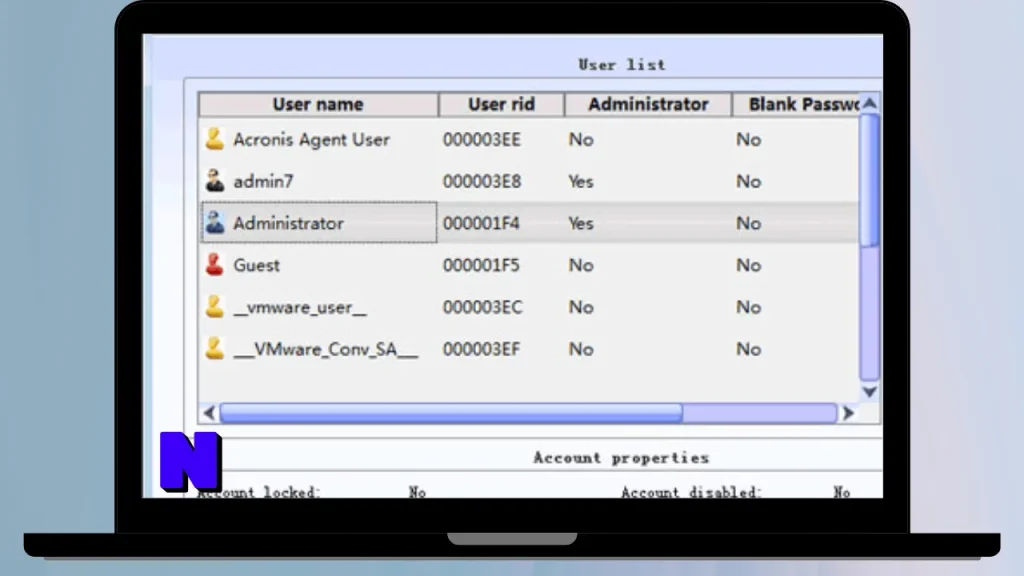Click Guest's Blank Password value No
The height and width of the screenshot is (576, 1024).
(x=748, y=265)
